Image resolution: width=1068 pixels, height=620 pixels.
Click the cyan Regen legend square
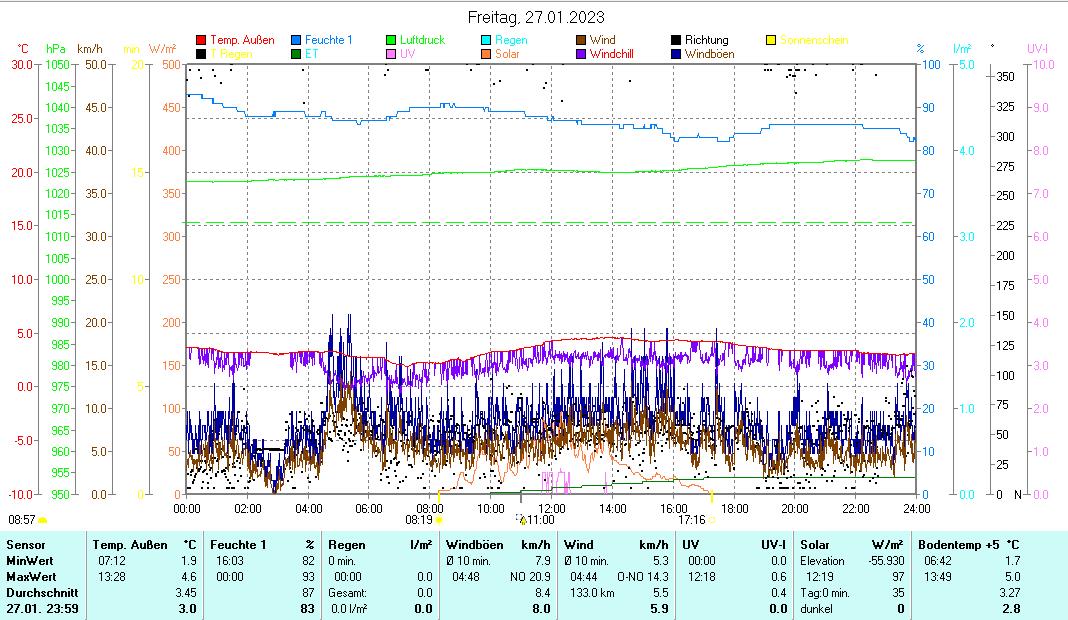tap(486, 40)
